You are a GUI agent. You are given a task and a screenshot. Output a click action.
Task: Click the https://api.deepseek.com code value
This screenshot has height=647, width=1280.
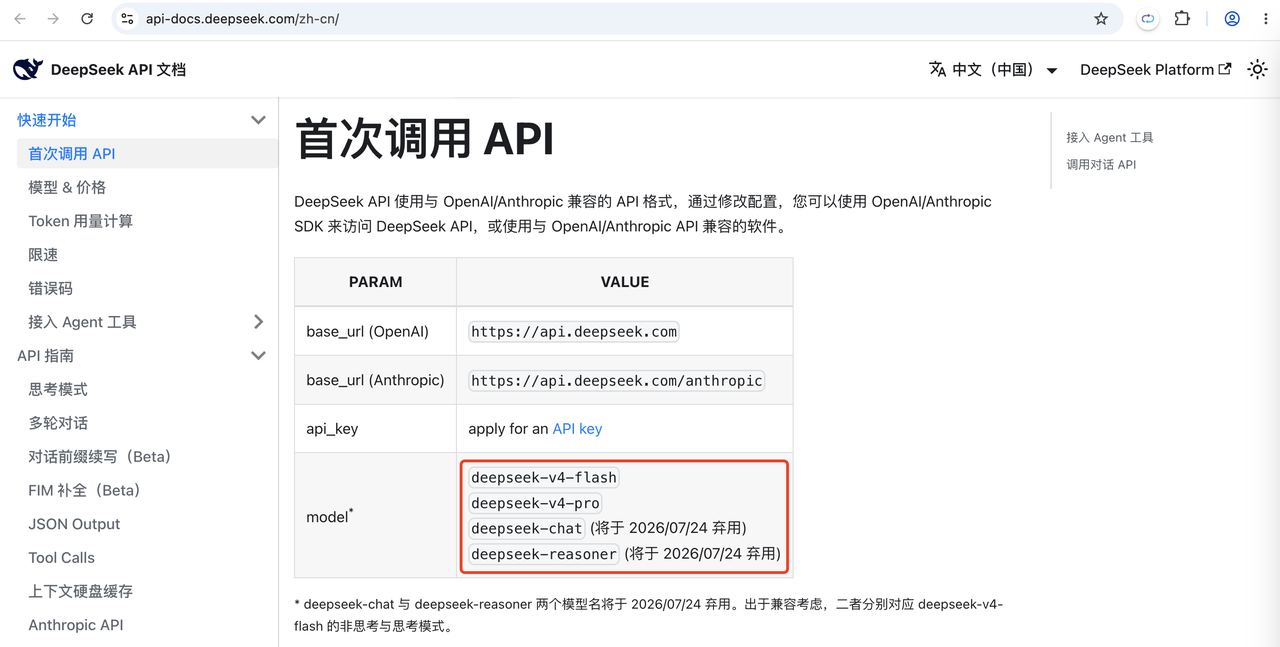coord(574,332)
